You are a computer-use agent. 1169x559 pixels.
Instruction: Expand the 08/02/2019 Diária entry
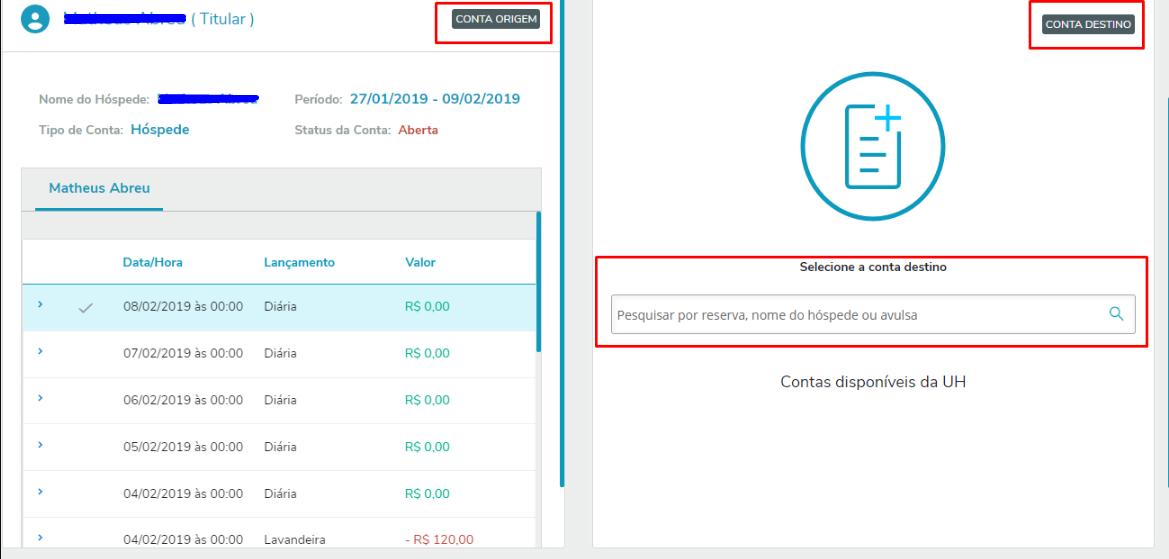point(40,304)
